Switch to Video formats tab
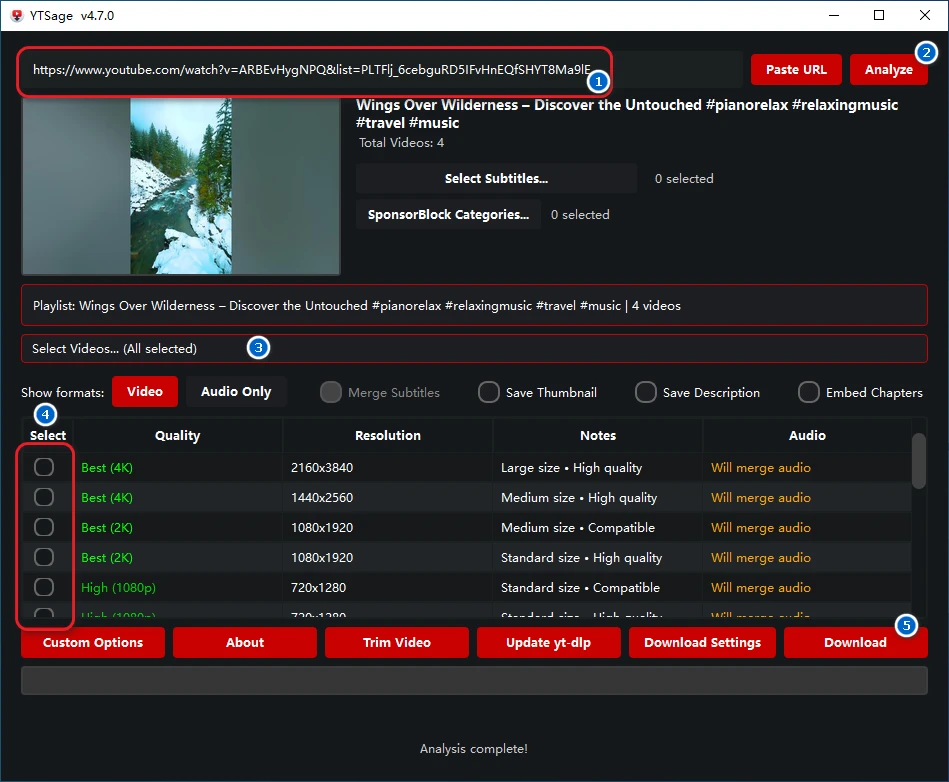949x782 pixels. click(x=145, y=392)
